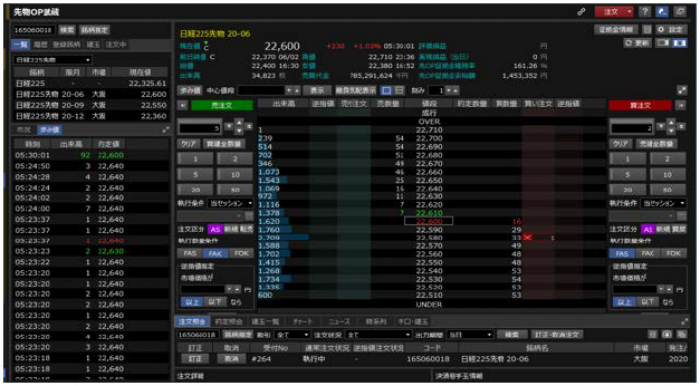Open the ニュース tab
Image resolution: width=700 pixels, height=386 pixels.
(x=339, y=321)
